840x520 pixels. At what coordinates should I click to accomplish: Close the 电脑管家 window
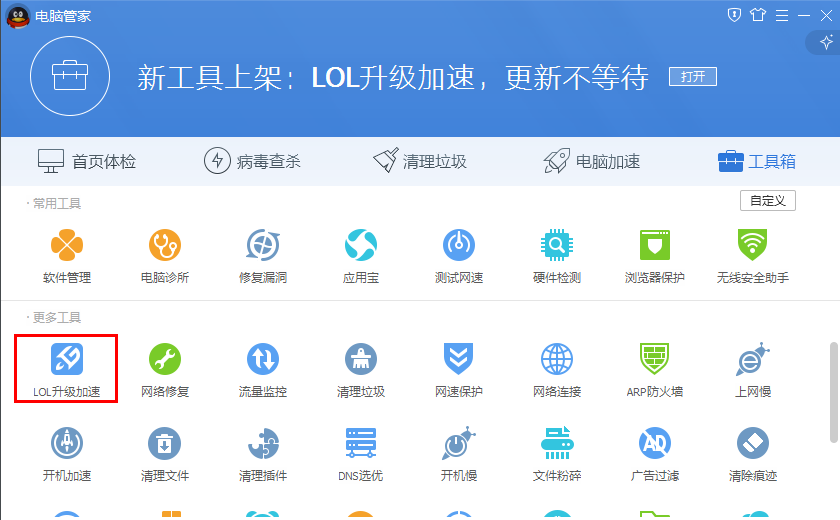(826, 16)
